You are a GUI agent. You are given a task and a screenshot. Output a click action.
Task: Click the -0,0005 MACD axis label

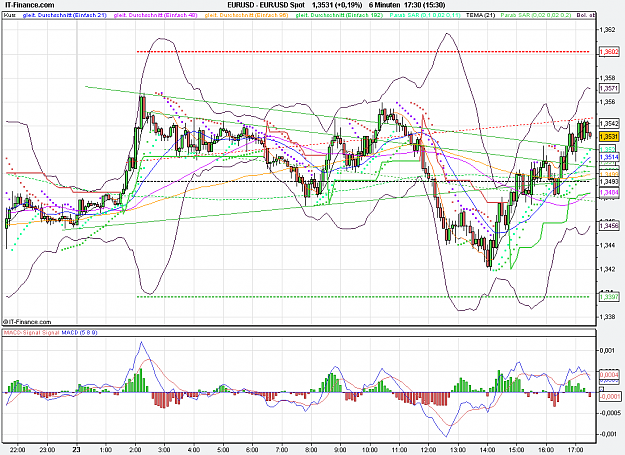[609, 413]
